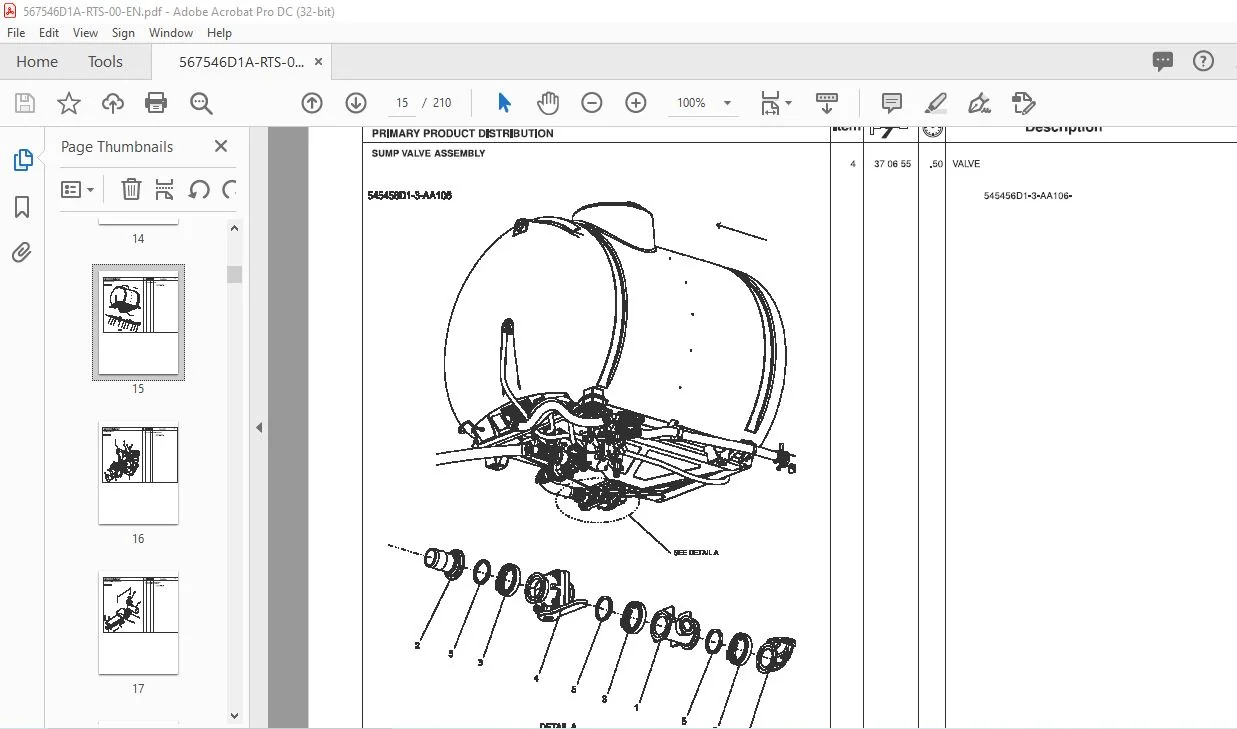The height and width of the screenshot is (729, 1237).
Task: Click thumbnails scrollbar down arrow
Action: coord(234,715)
